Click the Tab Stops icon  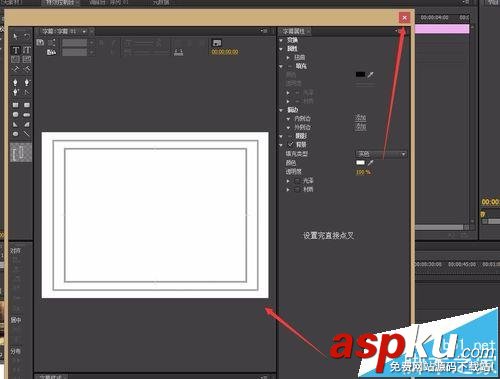[179, 52]
